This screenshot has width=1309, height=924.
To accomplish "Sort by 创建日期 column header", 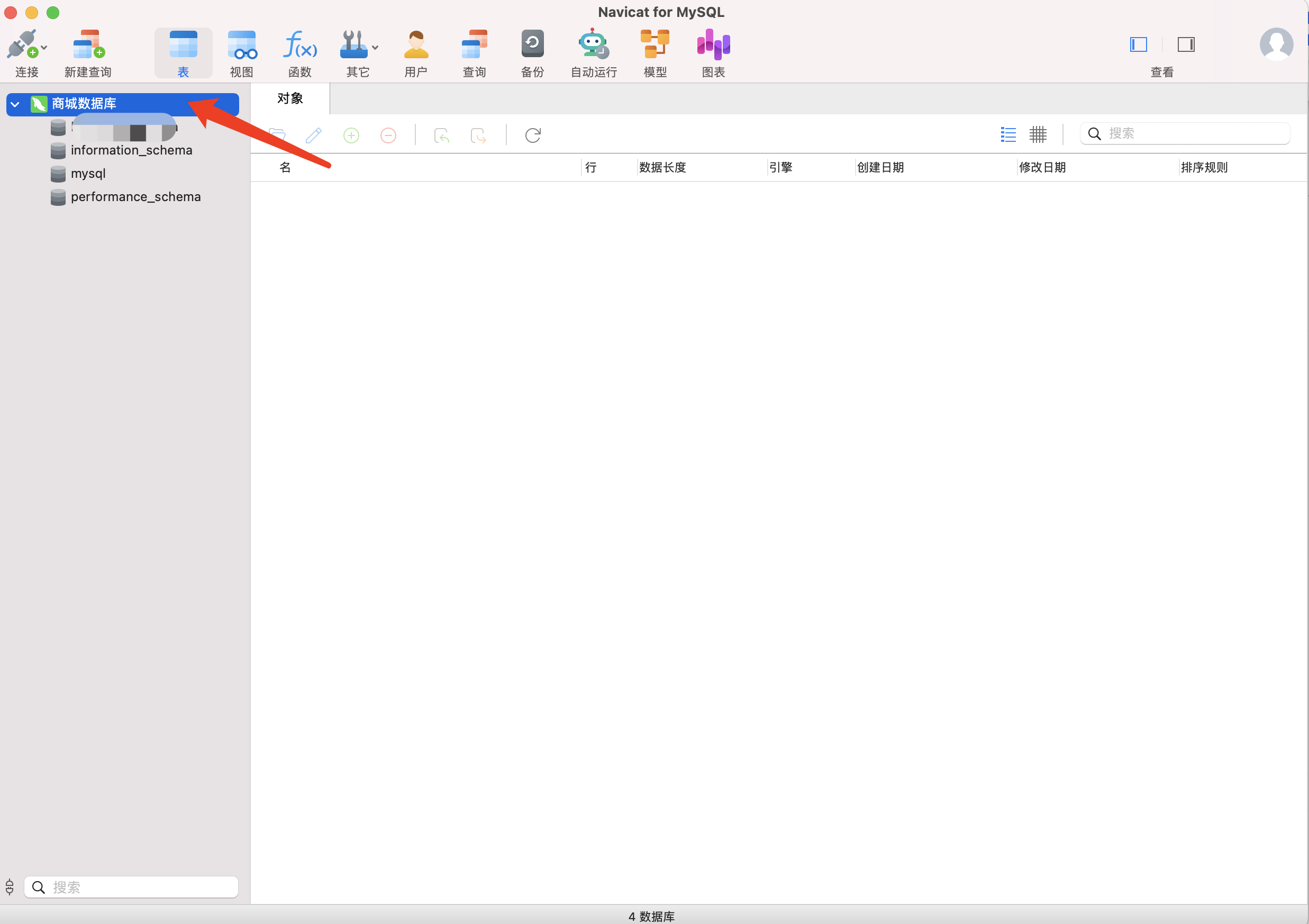I will pyautogui.click(x=880, y=168).
